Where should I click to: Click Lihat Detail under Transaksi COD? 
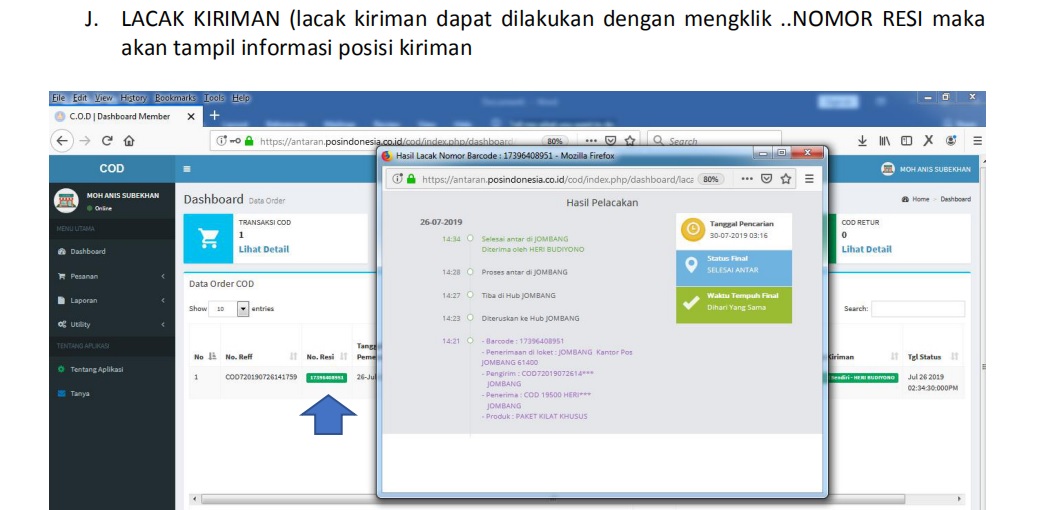click(x=264, y=249)
